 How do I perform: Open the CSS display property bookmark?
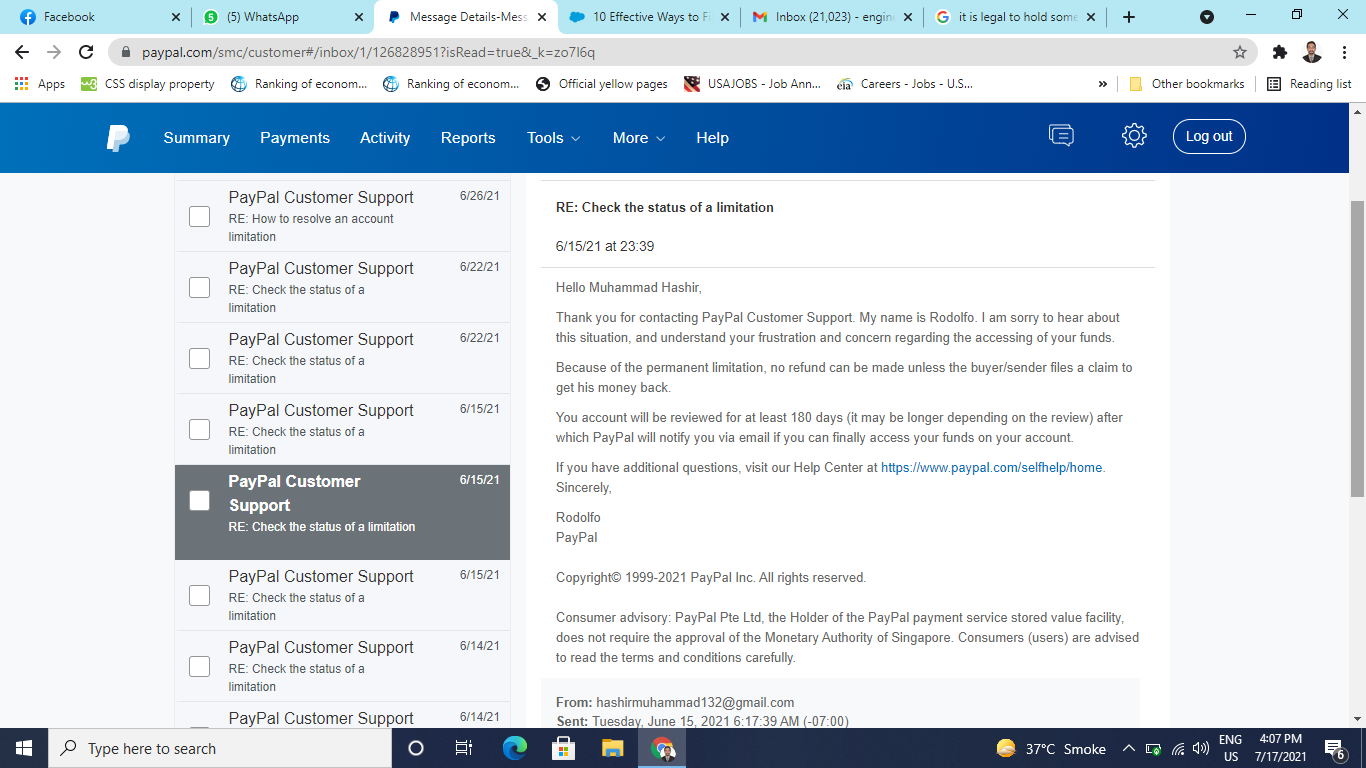[x=148, y=84]
